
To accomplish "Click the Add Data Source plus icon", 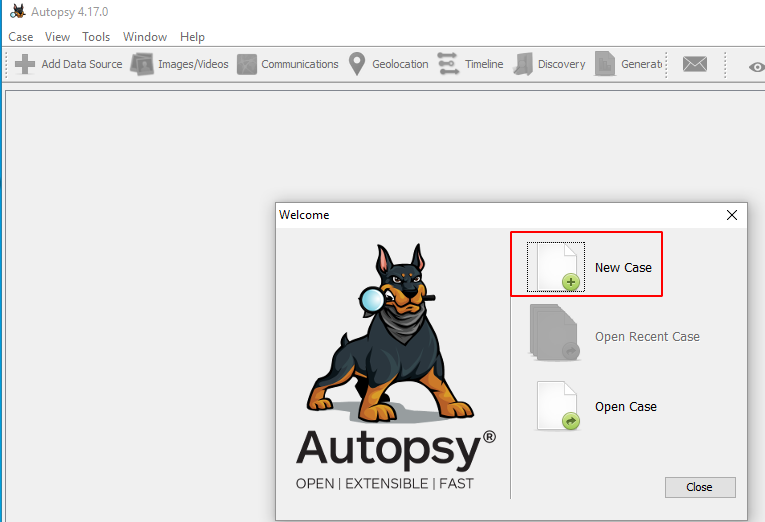I will [x=25, y=64].
